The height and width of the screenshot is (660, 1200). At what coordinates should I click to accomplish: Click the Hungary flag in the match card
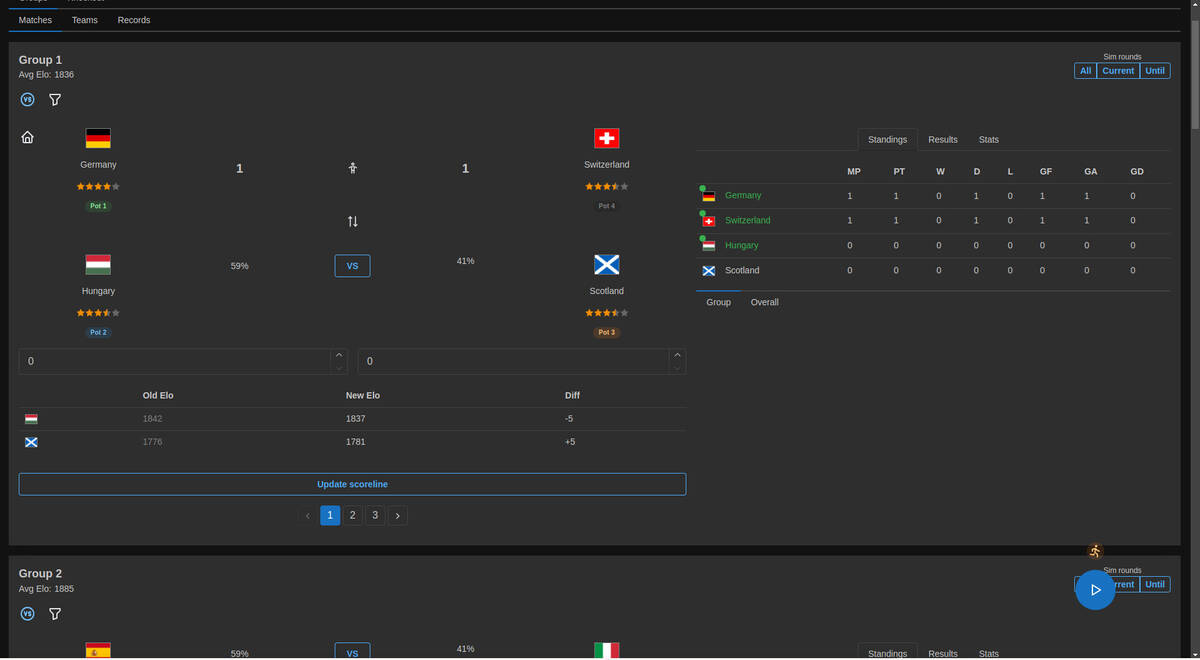coord(98,265)
